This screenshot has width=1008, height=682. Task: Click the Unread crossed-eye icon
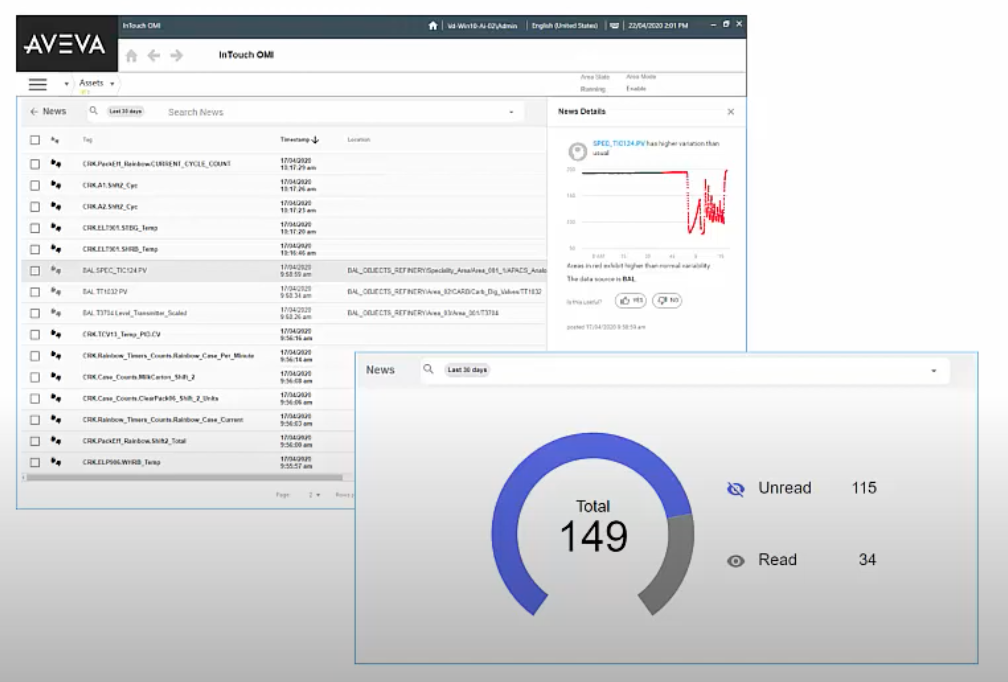point(736,489)
